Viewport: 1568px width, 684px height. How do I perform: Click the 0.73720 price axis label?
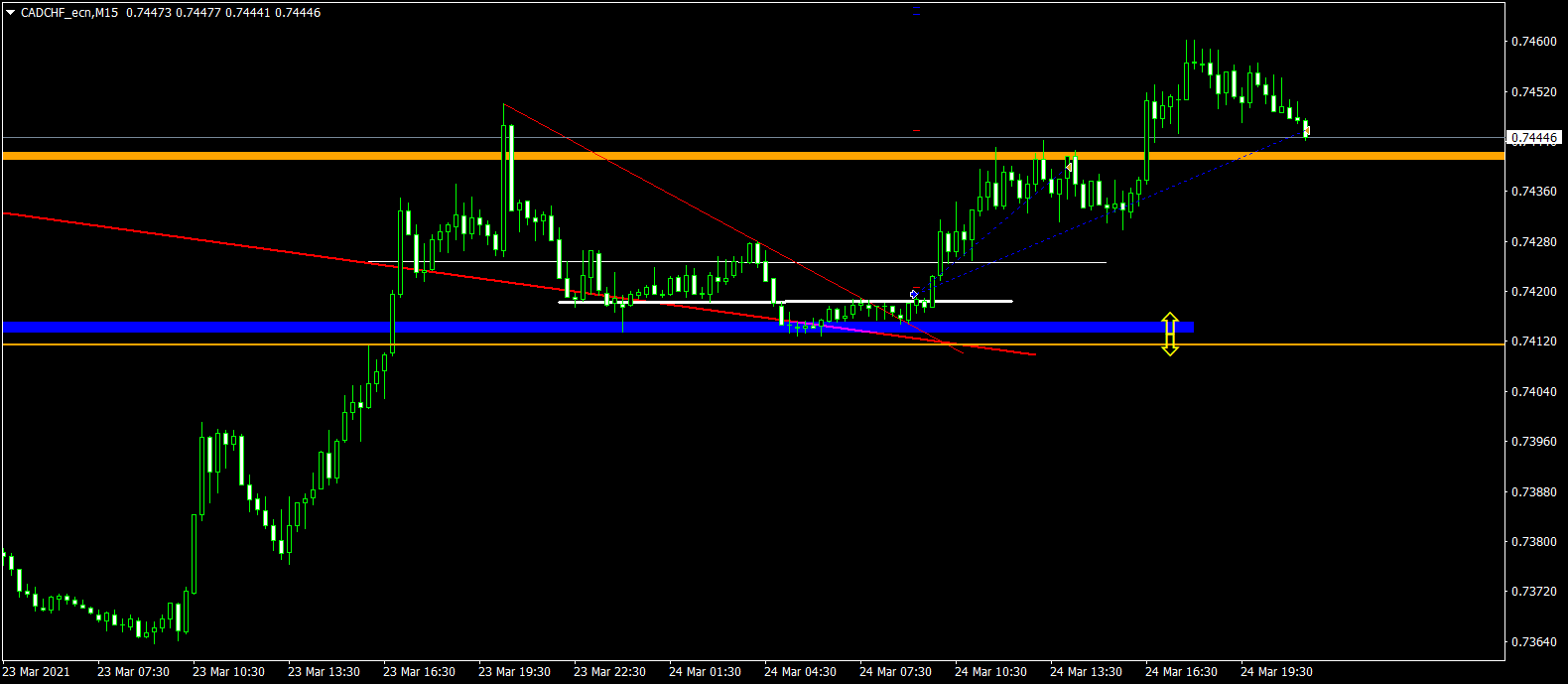click(x=1534, y=592)
